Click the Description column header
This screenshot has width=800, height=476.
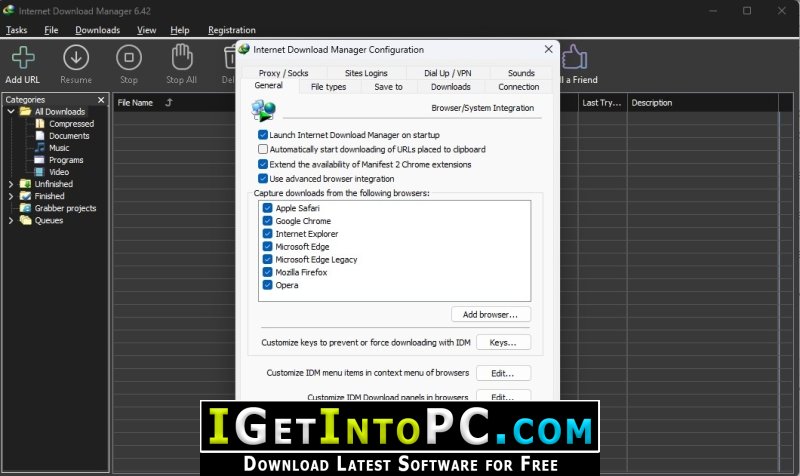652,103
